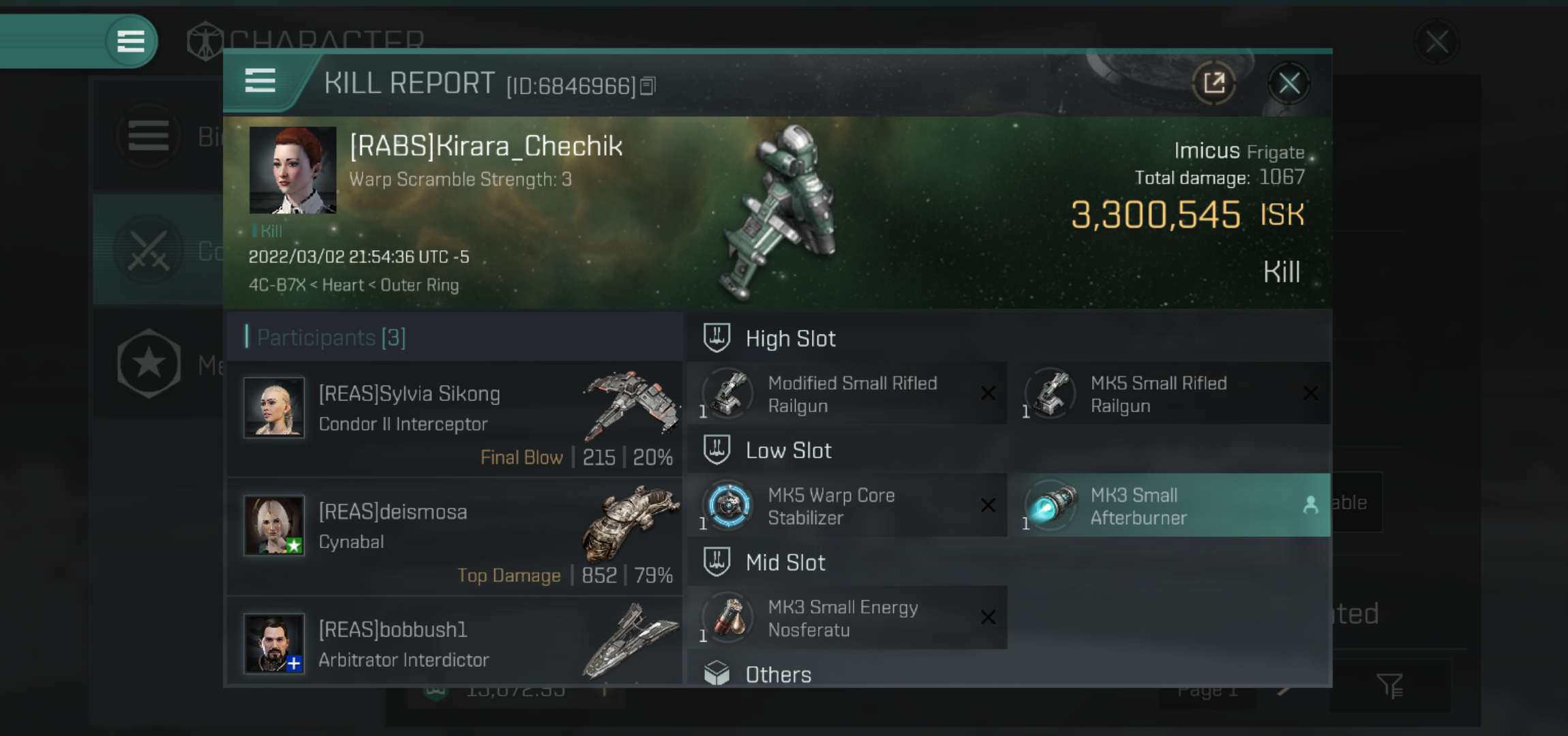This screenshot has height=736, width=1568.
Task: Remove the MK3 Small Energy Nosferatu module
Action: click(988, 617)
